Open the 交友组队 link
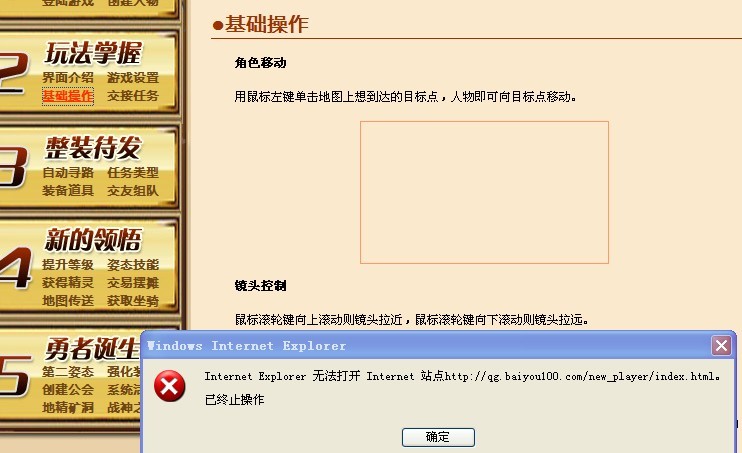742x453 pixels. (x=133, y=190)
